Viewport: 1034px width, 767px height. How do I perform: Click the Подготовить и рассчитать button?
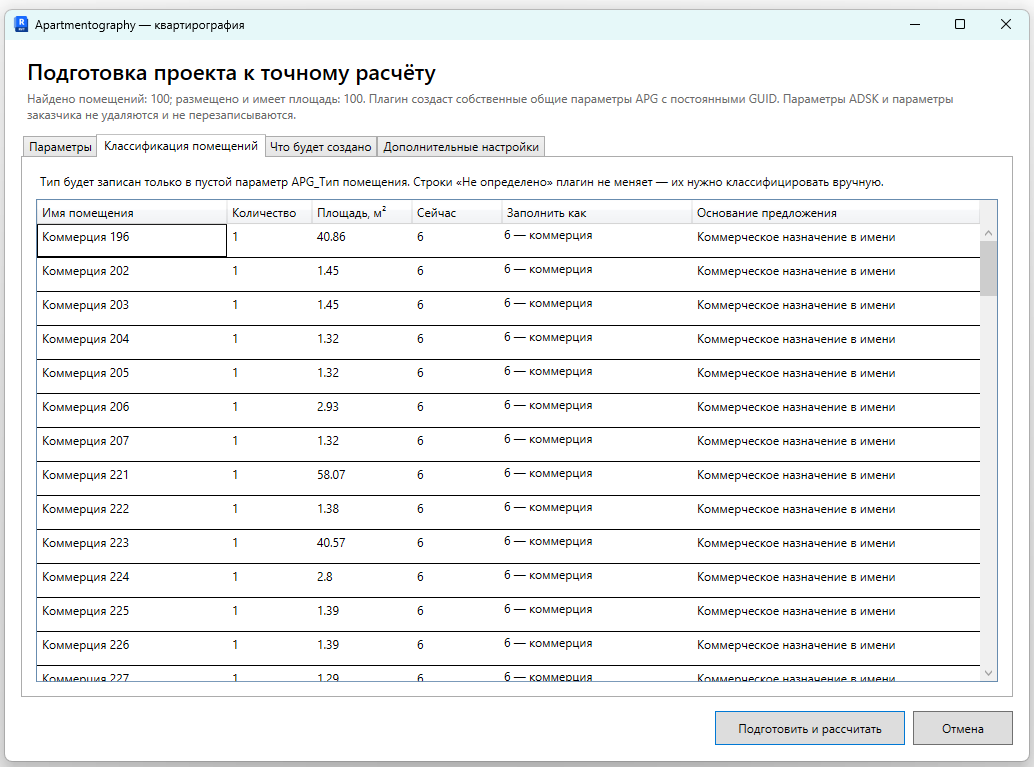click(809, 728)
